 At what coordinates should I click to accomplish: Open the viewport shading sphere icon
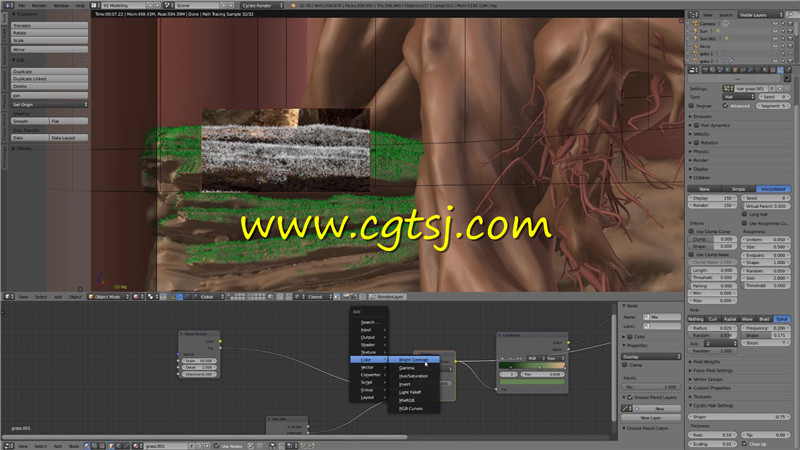136,296
